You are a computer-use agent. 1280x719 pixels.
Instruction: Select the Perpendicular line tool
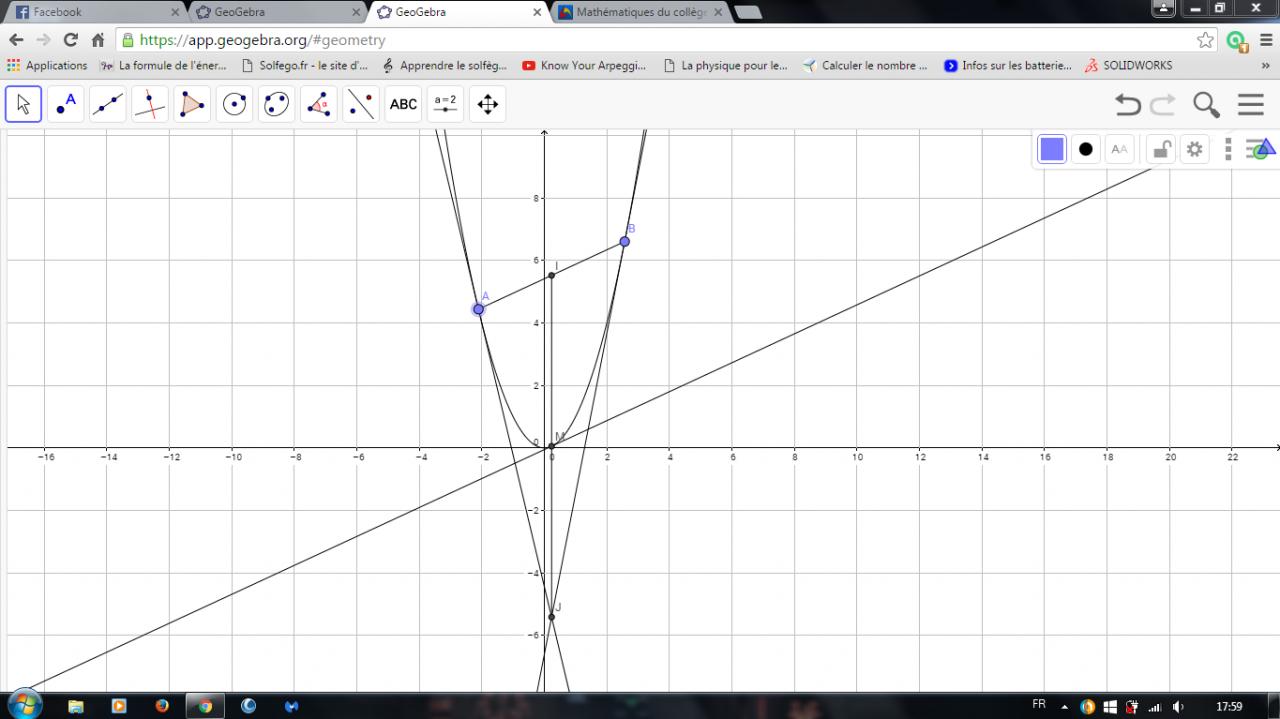pos(150,104)
